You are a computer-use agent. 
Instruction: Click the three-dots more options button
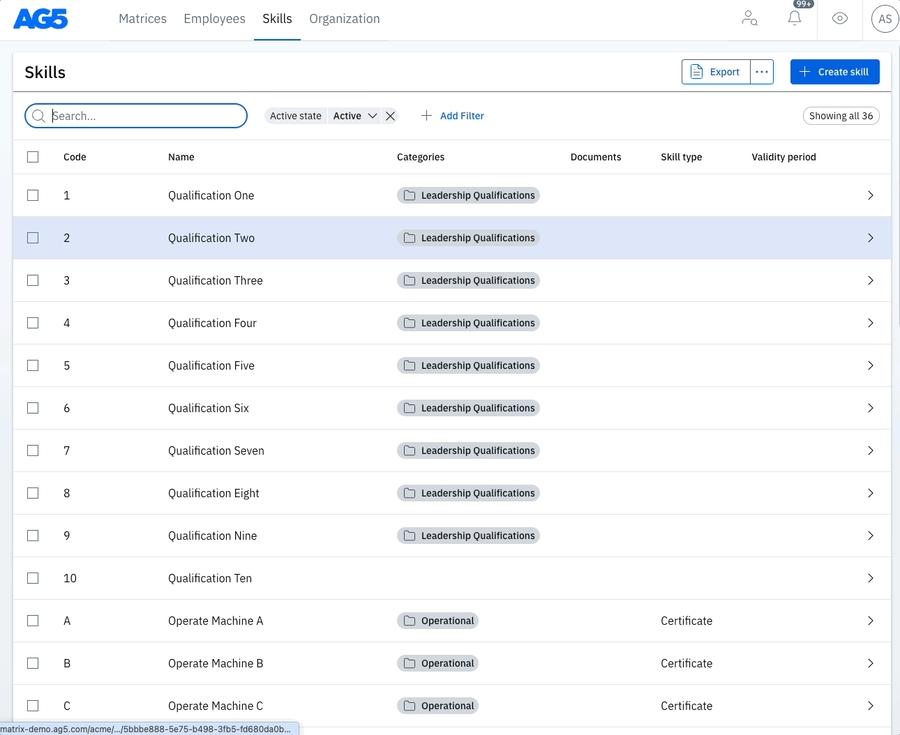762,72
